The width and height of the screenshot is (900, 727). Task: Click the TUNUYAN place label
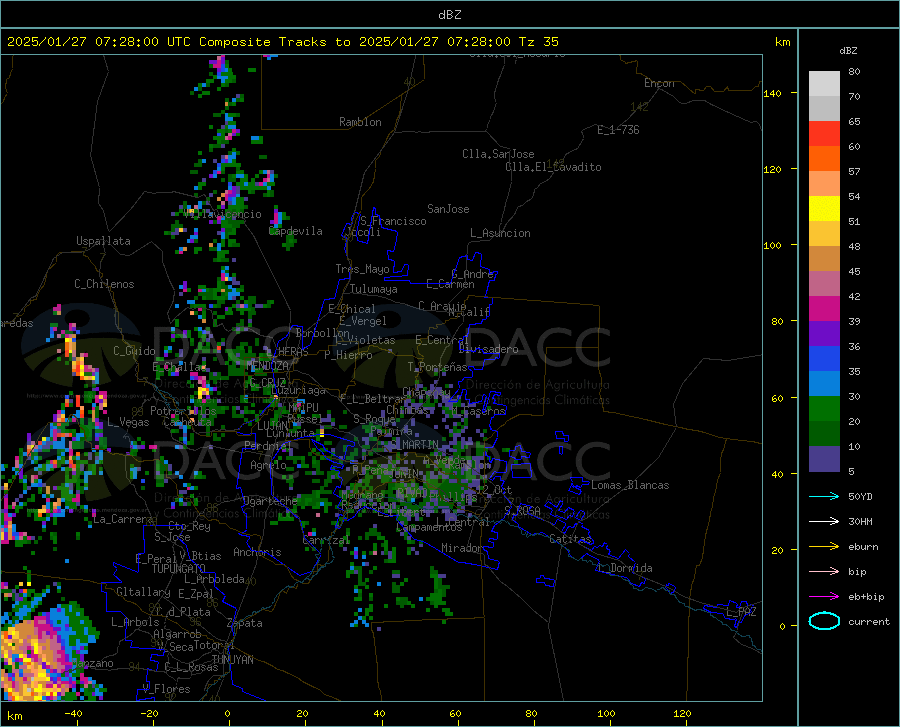(x=232, y=660)
